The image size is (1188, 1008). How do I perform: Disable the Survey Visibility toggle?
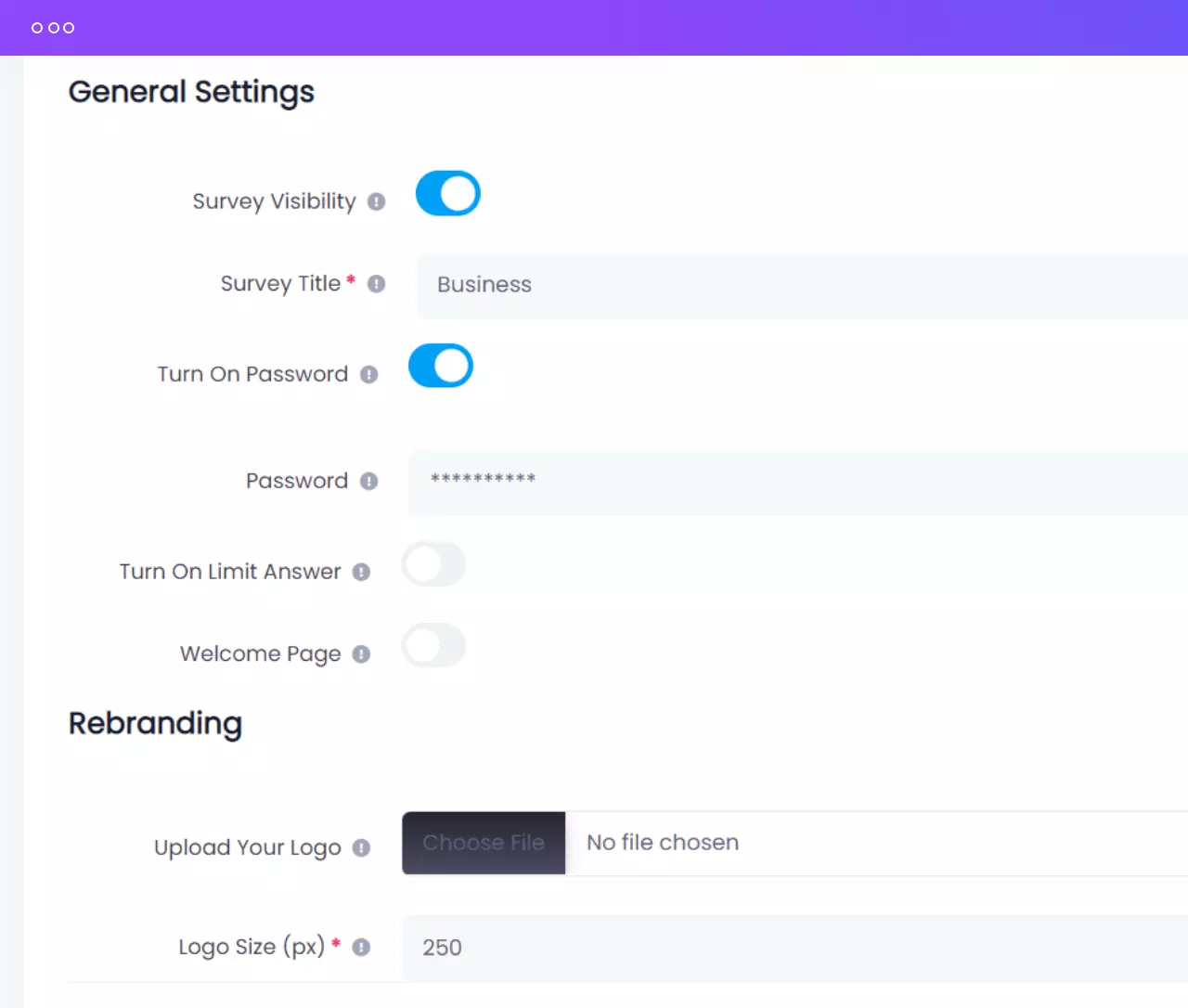pyautogui.click(x=447, y=193)
